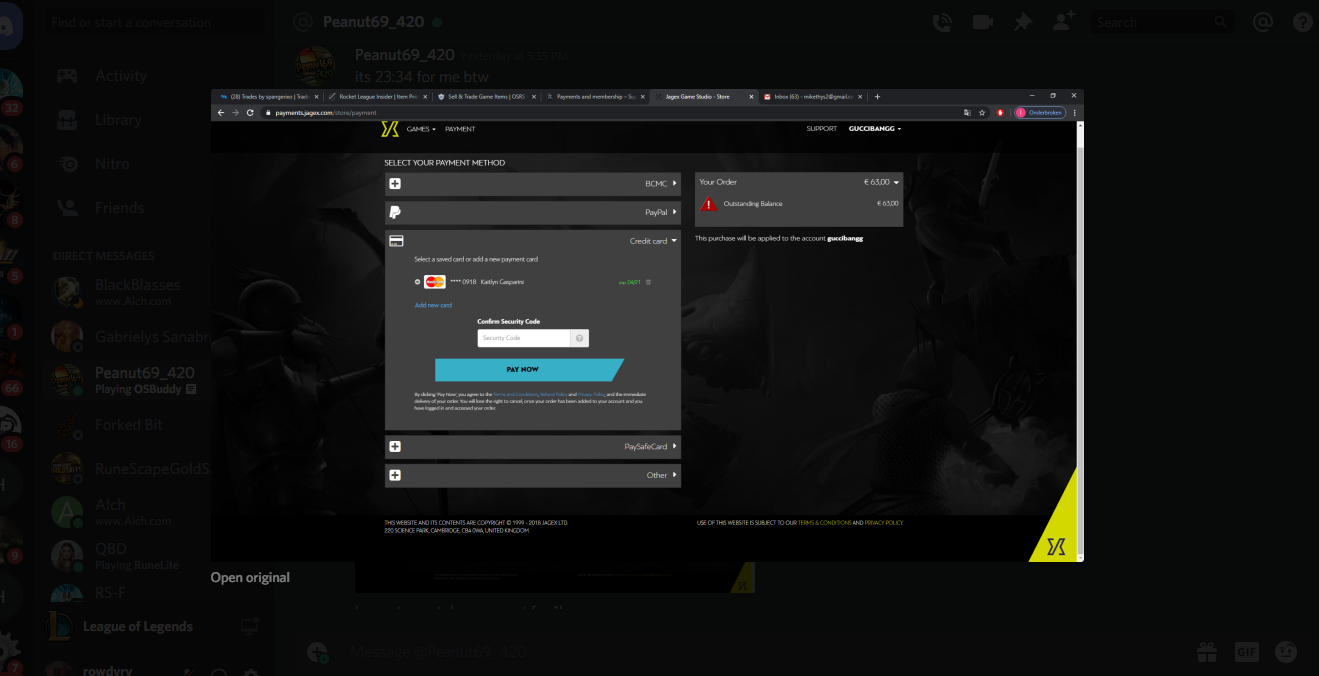1319x676 pixels.
Task: Click the browser forward arrow
Action: (x=237, y=113)
